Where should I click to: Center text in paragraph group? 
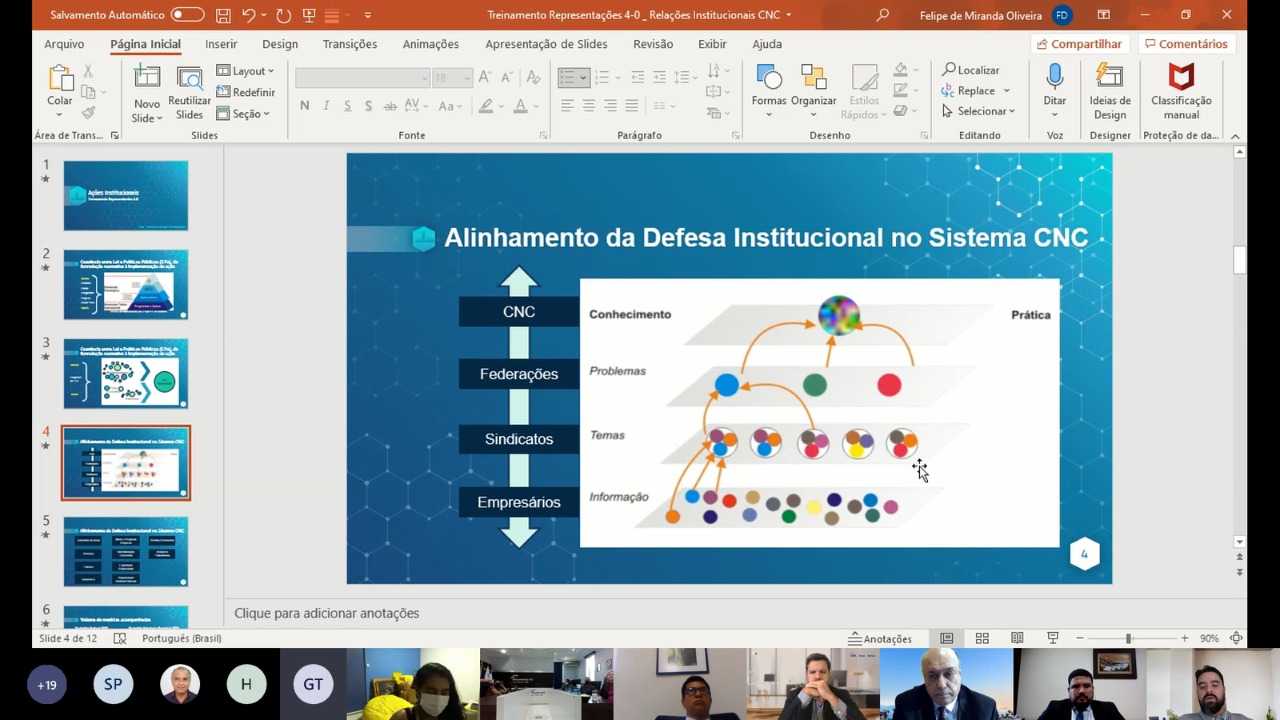coord(589,106)
